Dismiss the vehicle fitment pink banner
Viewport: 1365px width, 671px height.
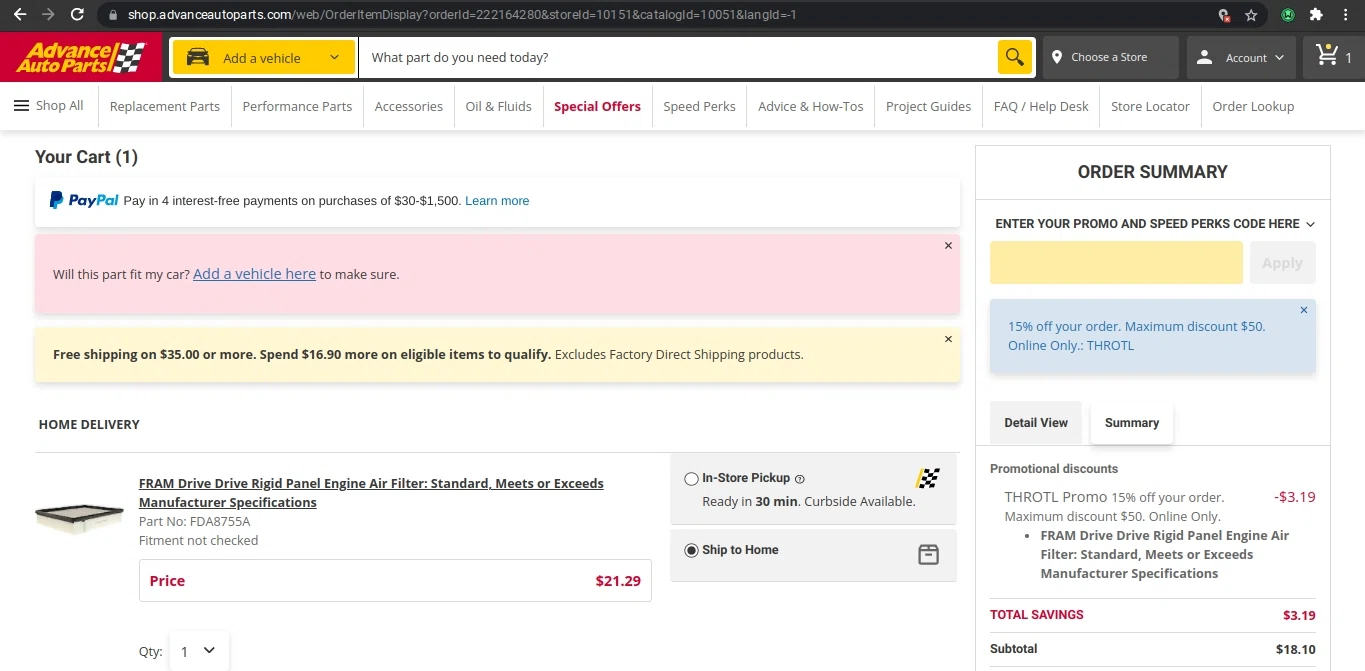coord(948,245)
